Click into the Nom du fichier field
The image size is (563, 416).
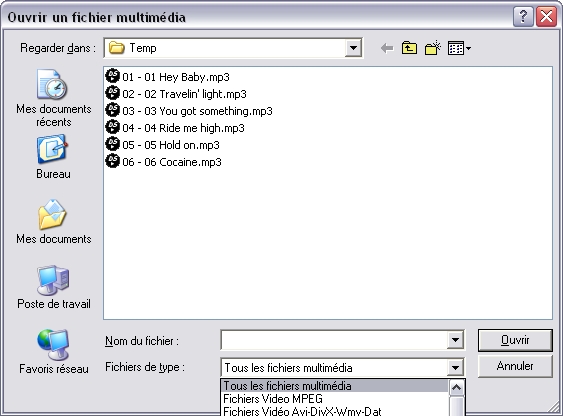(x=334, y=340)
